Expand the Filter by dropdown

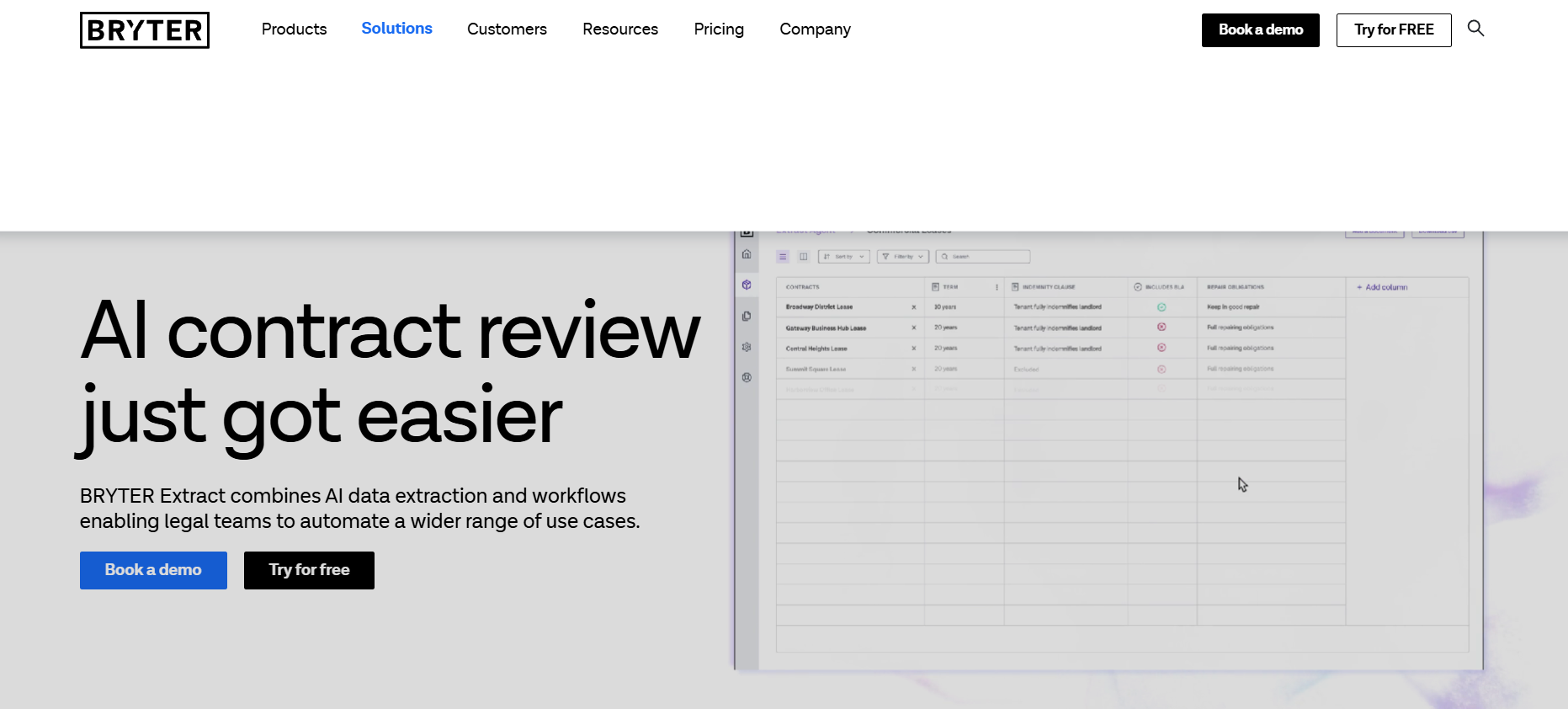click(903, 257)
